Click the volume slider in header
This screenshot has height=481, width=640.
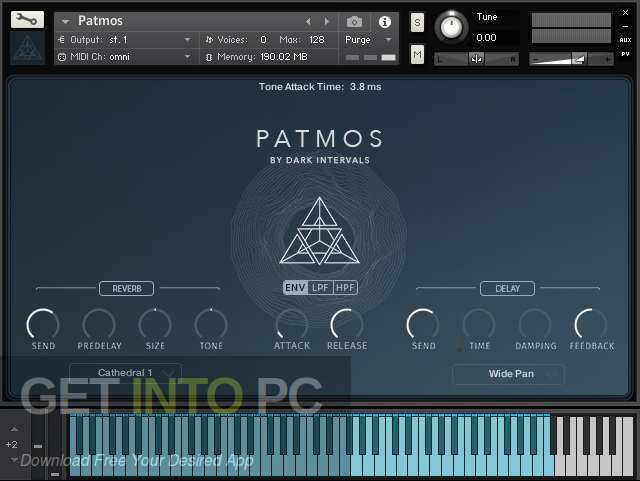click(x=571, y=59)
